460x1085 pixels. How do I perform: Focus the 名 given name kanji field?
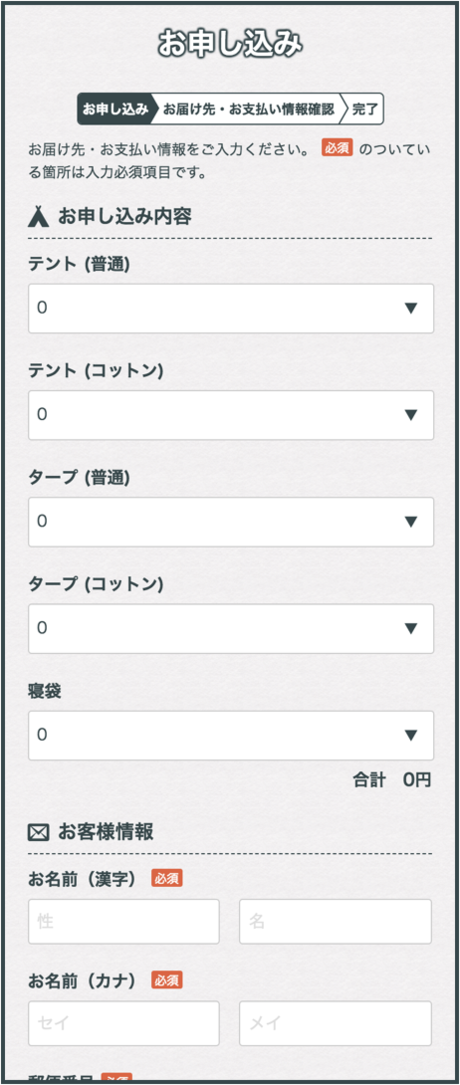[335, 922]
